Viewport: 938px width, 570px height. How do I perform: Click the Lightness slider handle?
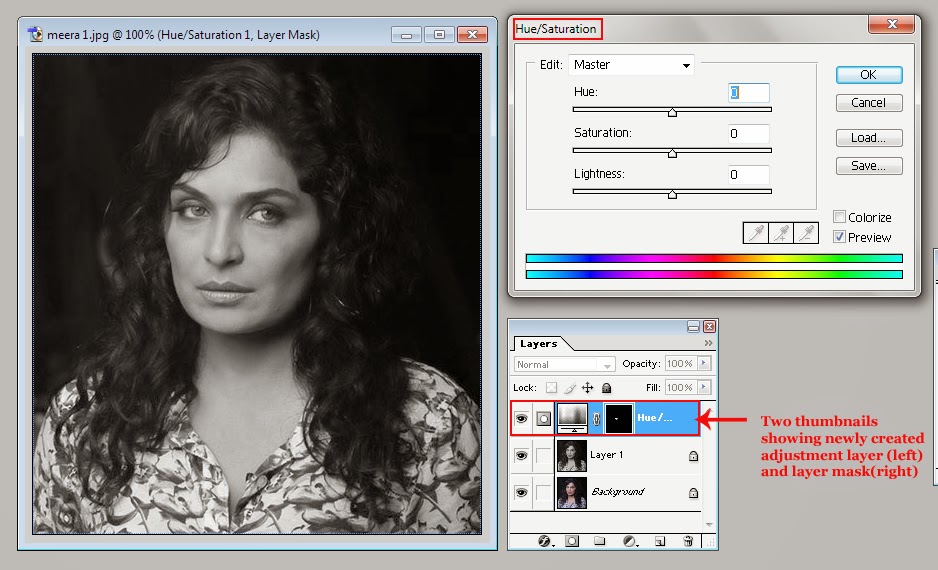(x=672, y=194)
